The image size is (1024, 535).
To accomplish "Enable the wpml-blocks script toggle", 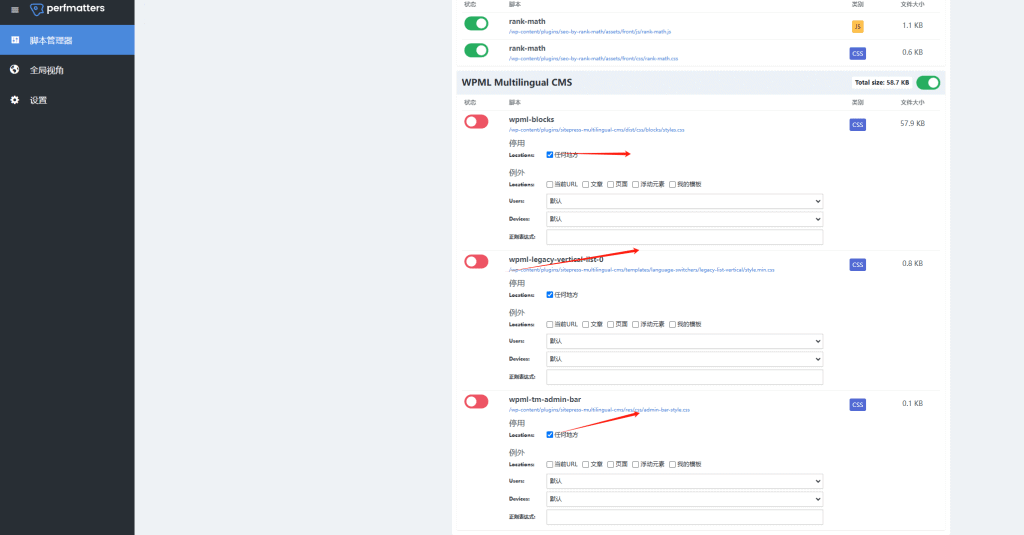I will click(476, 122).
